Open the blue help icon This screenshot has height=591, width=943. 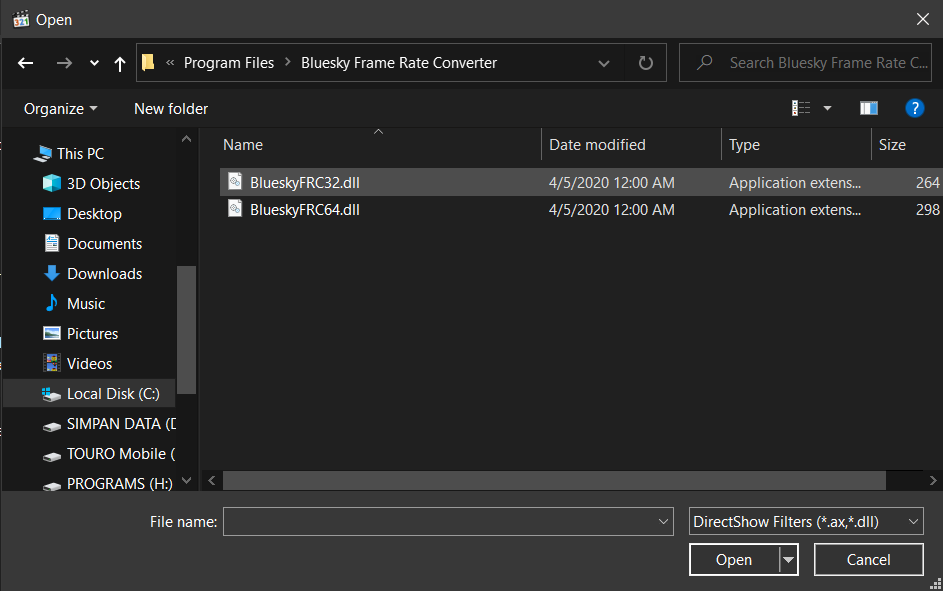(914, 108)
